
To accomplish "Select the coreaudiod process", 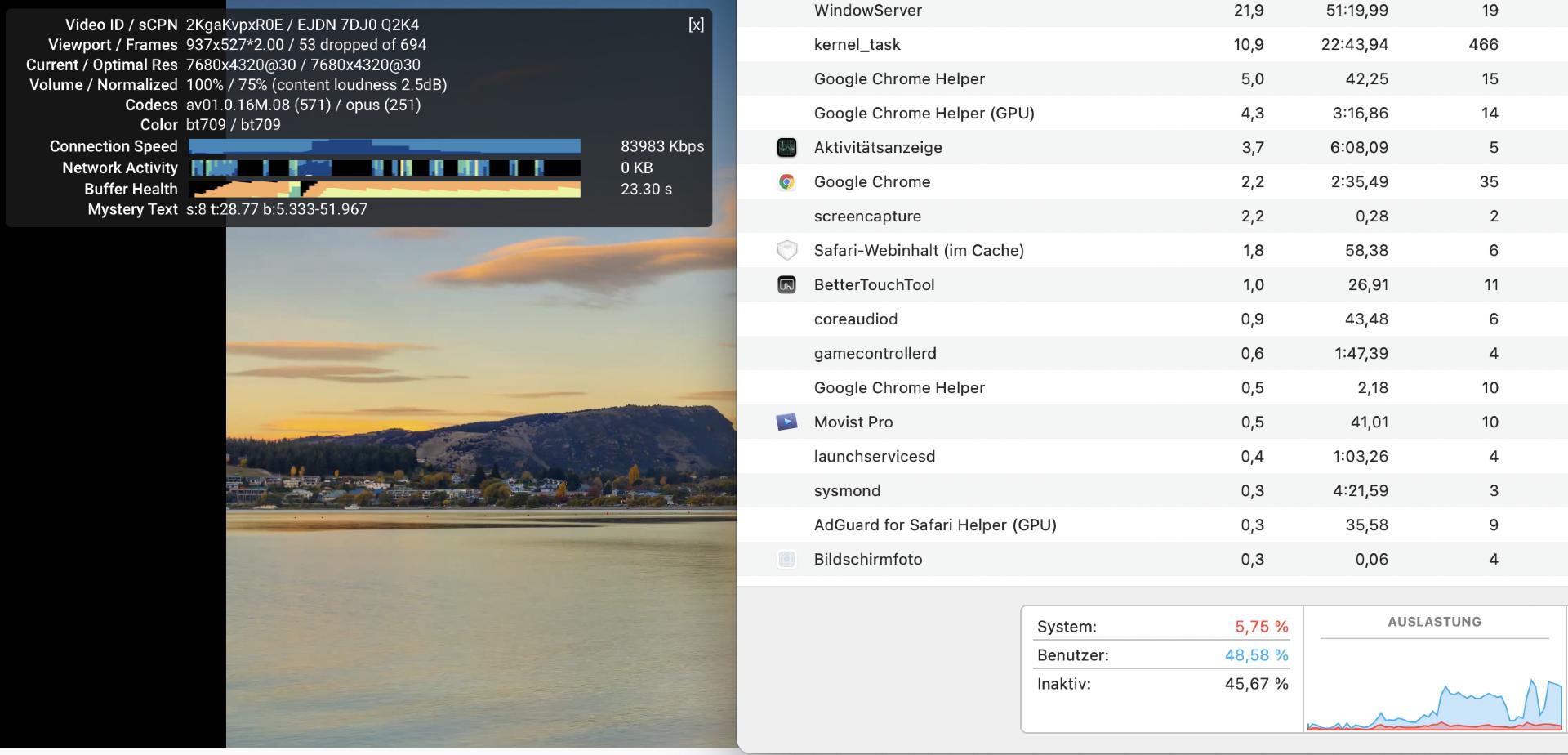I will click(855, 319).
